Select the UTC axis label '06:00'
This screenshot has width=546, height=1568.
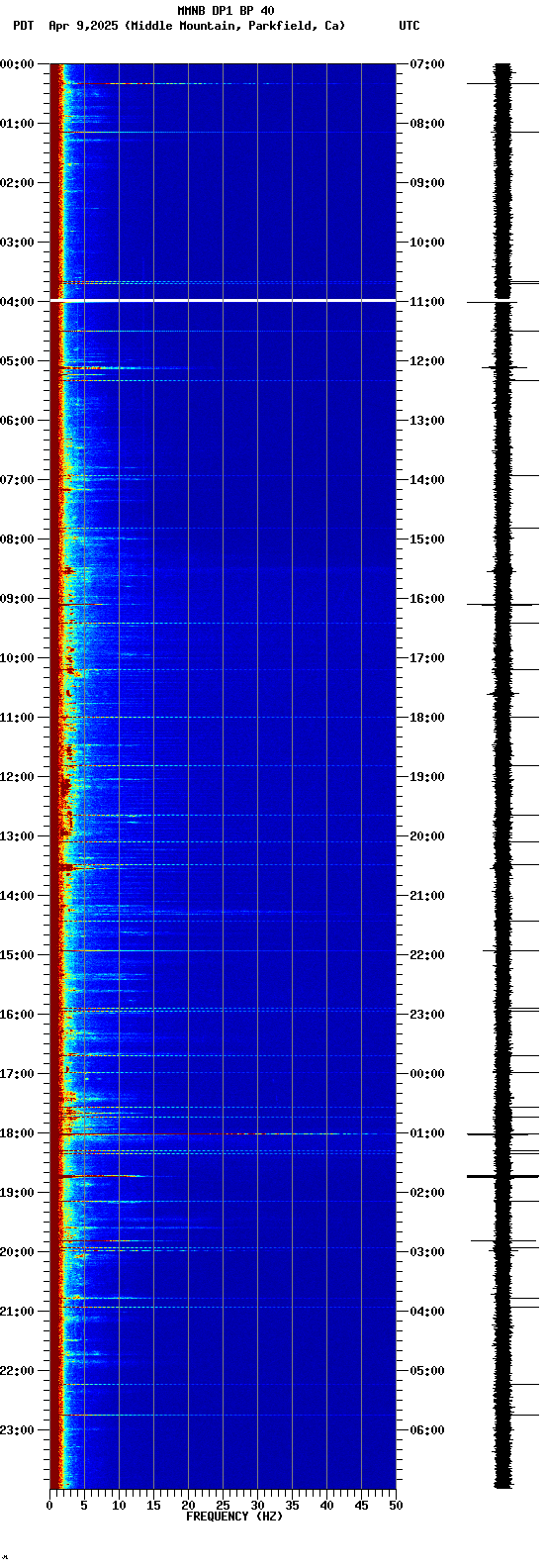[x=427, y=1430]
